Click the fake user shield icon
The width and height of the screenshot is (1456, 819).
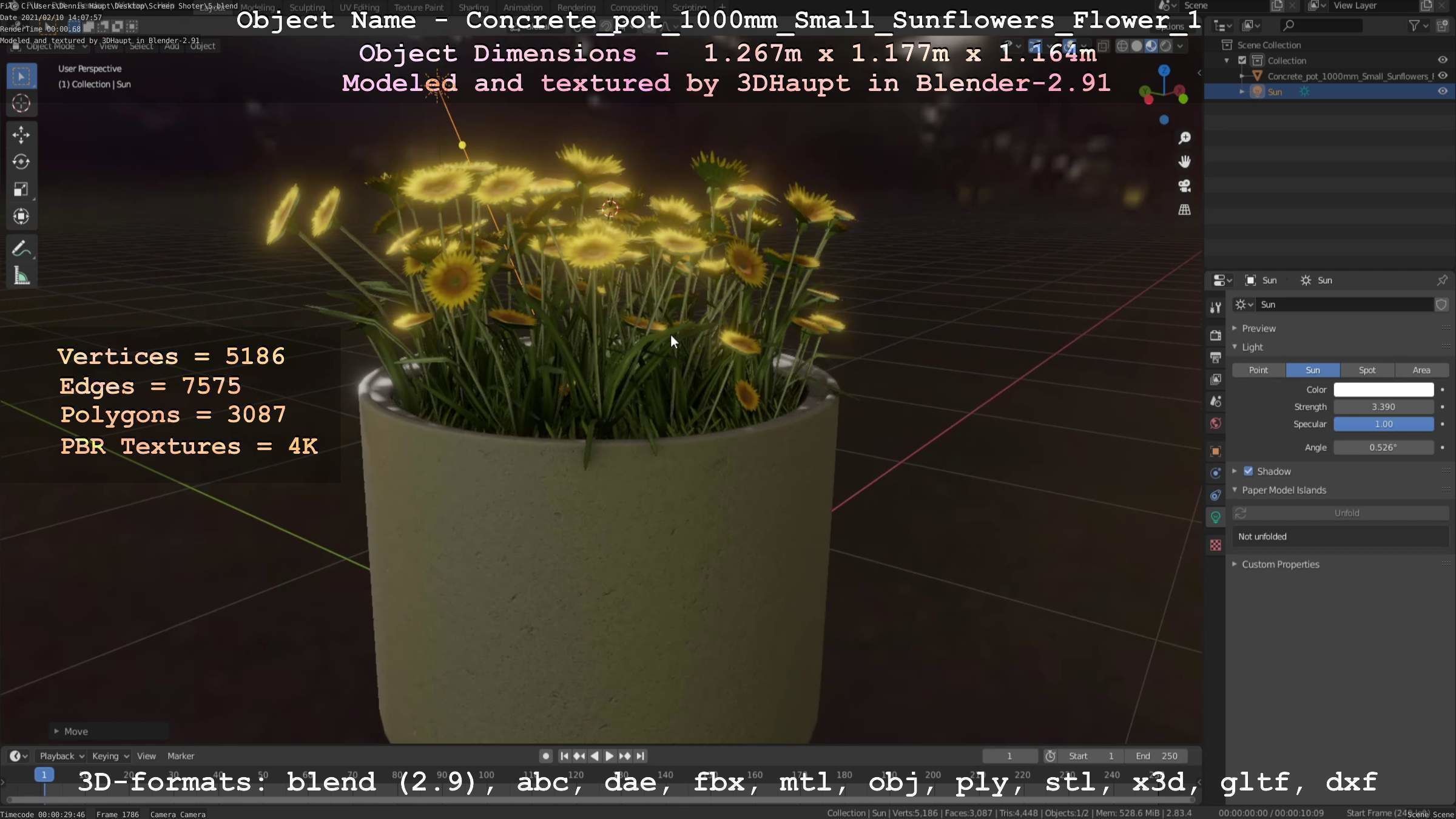(1441, 305)
